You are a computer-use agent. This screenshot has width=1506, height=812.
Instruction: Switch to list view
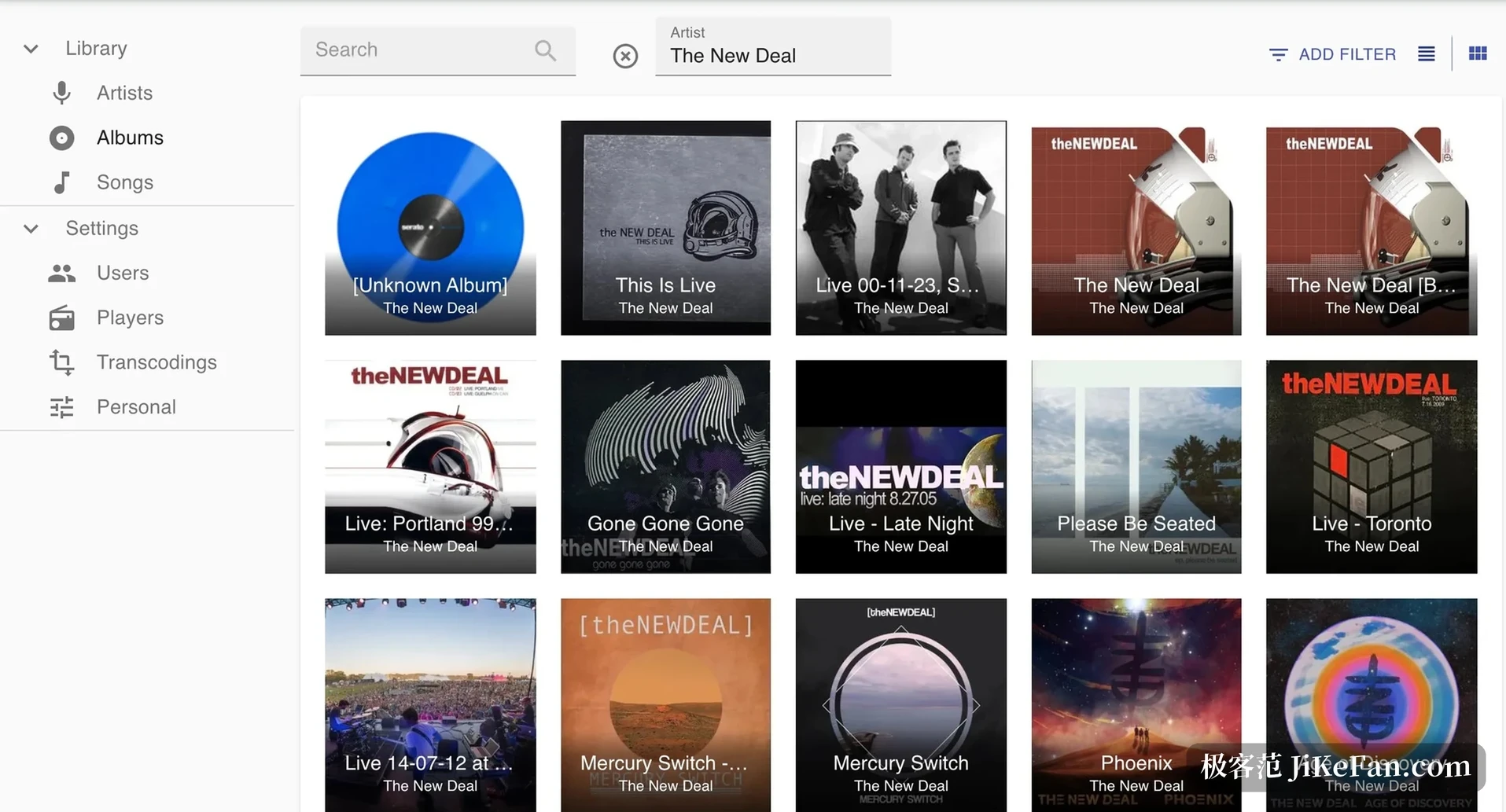(1427, 53)
